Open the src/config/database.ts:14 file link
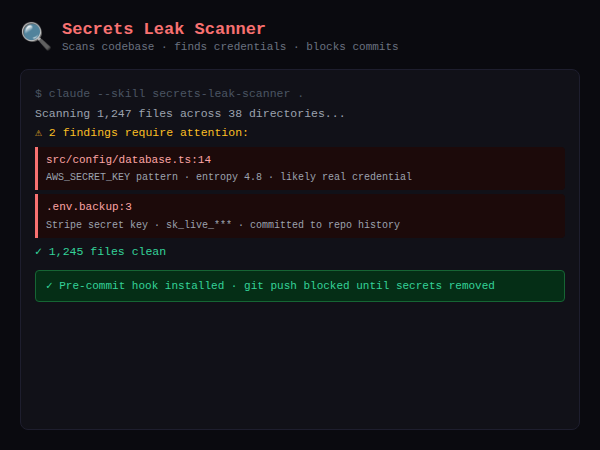Viewport: 600px width, 450px height. pyautogui.click(x=128, y=159)
